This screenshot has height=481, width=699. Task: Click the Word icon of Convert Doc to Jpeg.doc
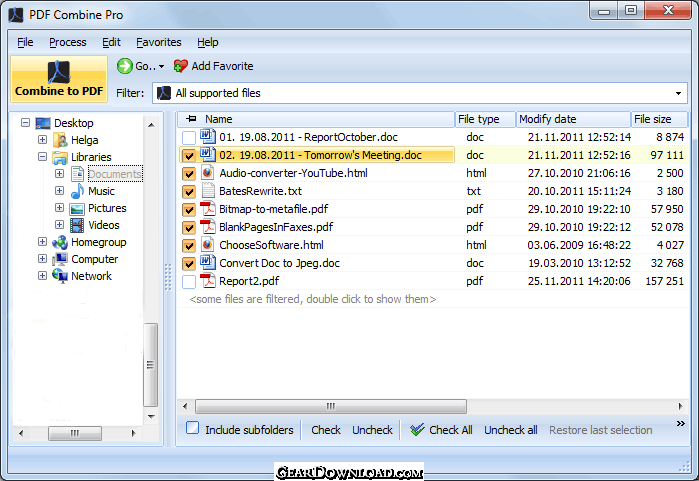pos(207,262)
